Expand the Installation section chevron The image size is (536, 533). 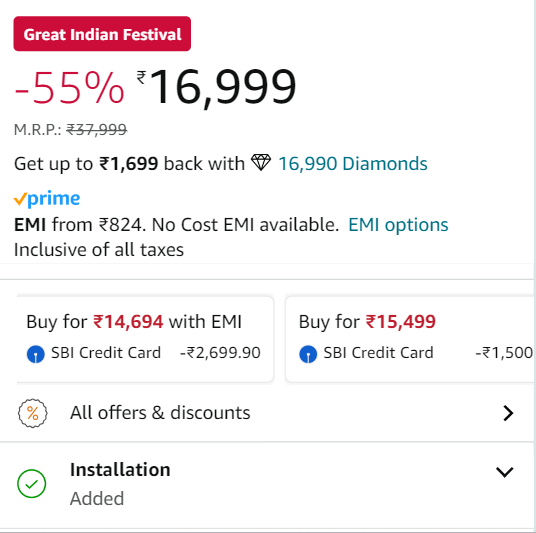pyautogui.click(x=505, y=472)
